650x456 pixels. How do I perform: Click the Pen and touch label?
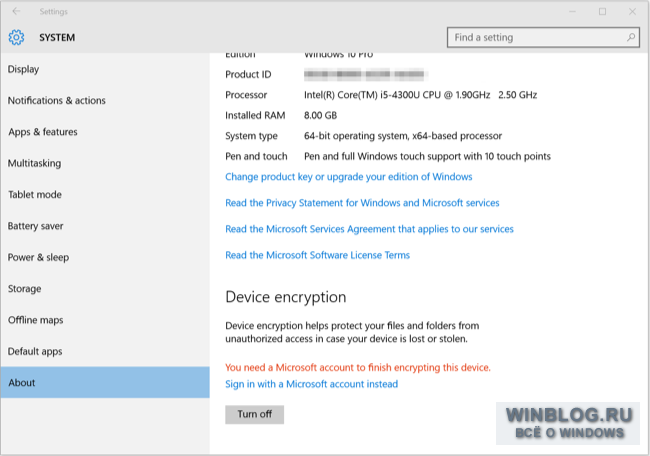click(256, 156)
